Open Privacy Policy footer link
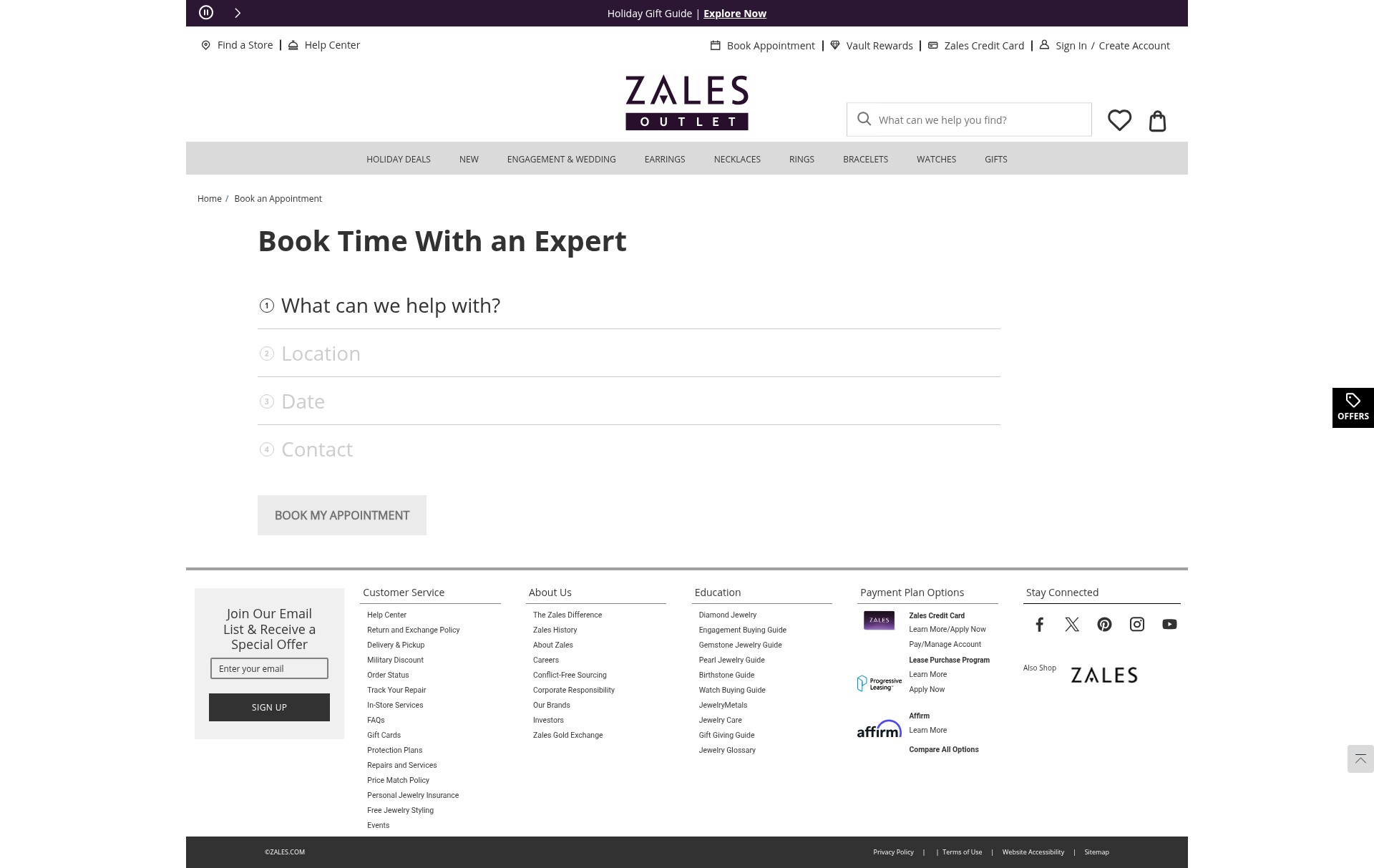This screenshot has width=1374, height=868. (893, 852)
